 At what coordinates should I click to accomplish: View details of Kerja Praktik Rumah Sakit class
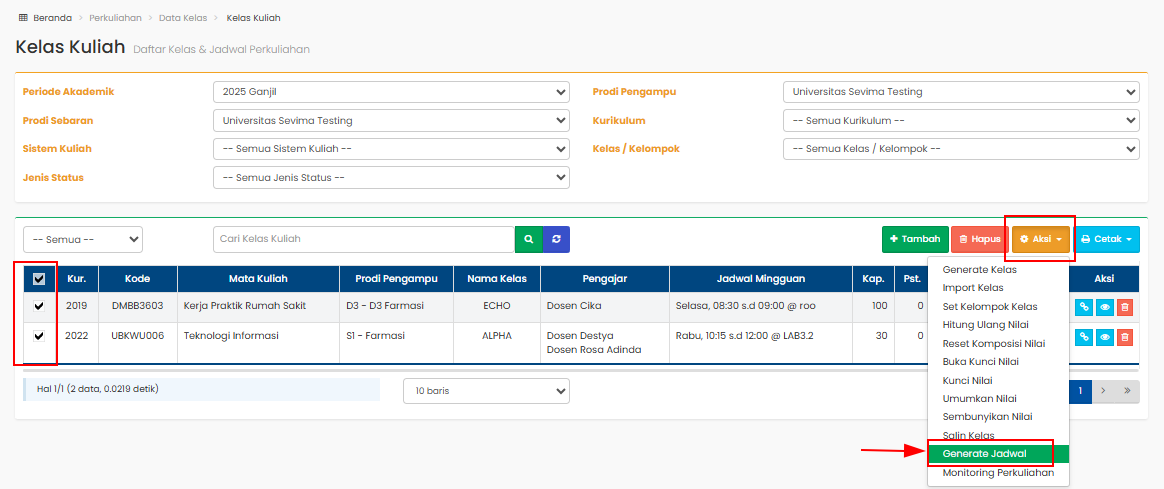(x=1104, y=308)
